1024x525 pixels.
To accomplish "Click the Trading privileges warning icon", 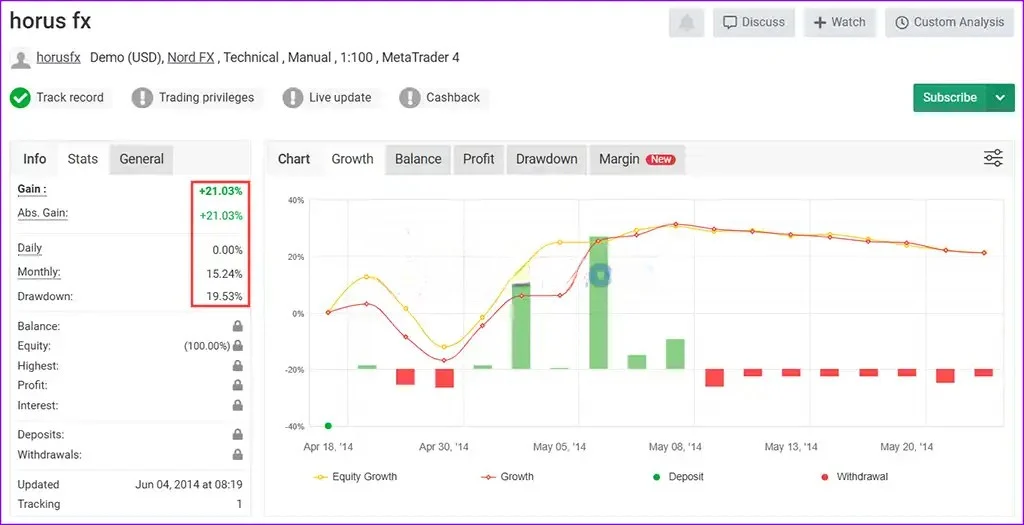I will pos(142,98).
